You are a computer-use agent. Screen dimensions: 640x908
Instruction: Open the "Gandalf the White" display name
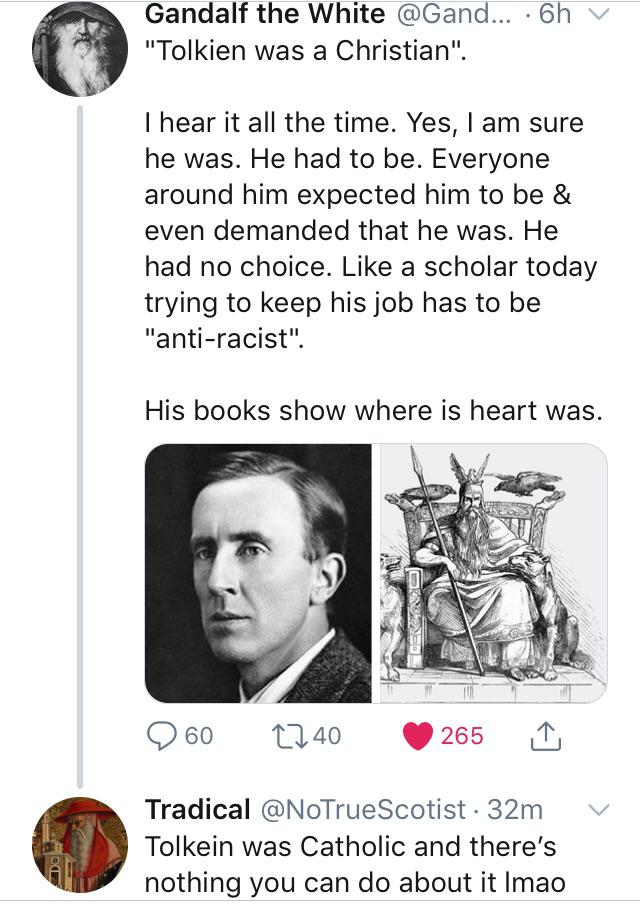pos(265,14)
